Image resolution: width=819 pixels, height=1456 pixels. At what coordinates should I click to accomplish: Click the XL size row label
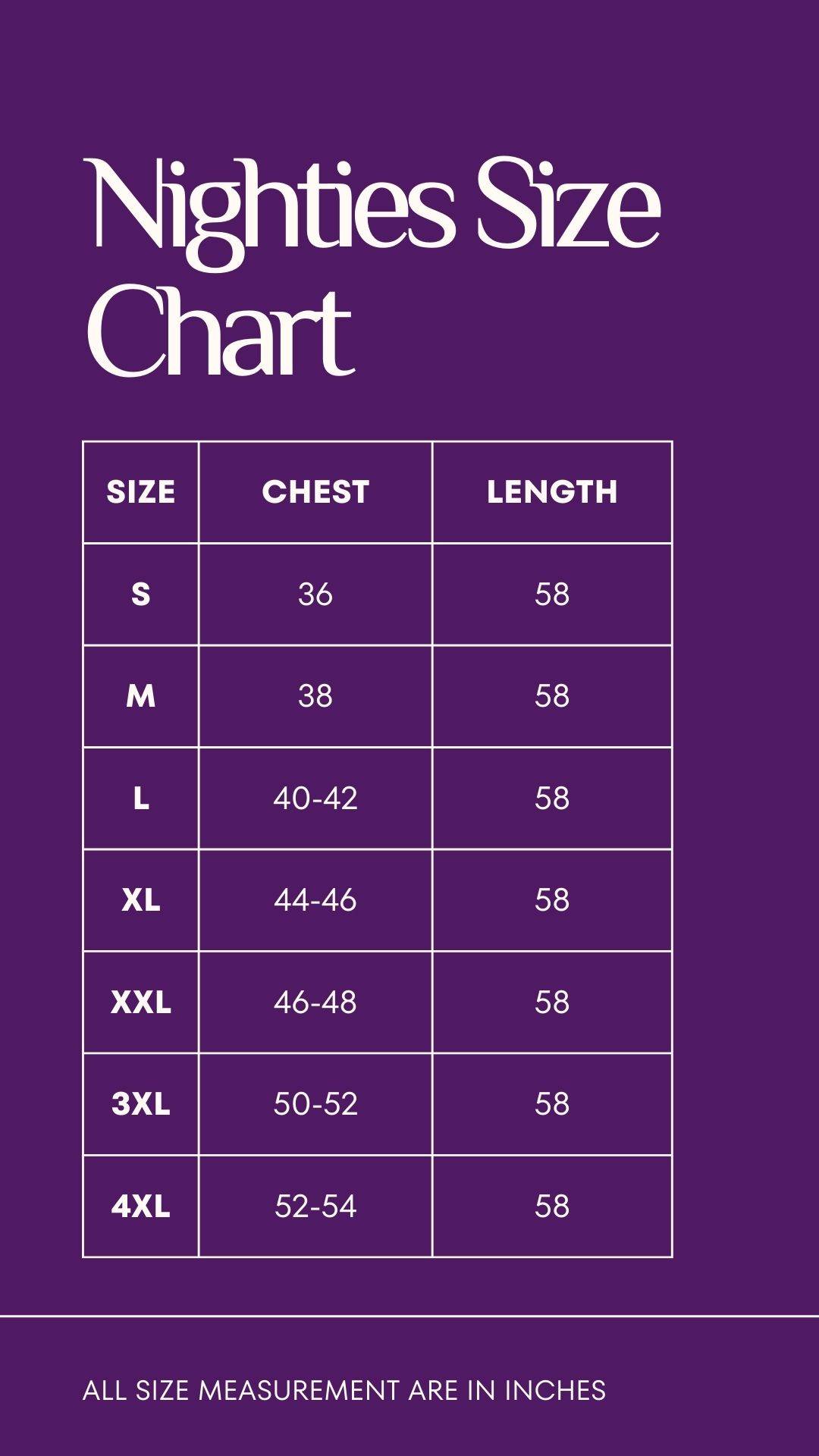pyautogui.click(x=141, y=900)
